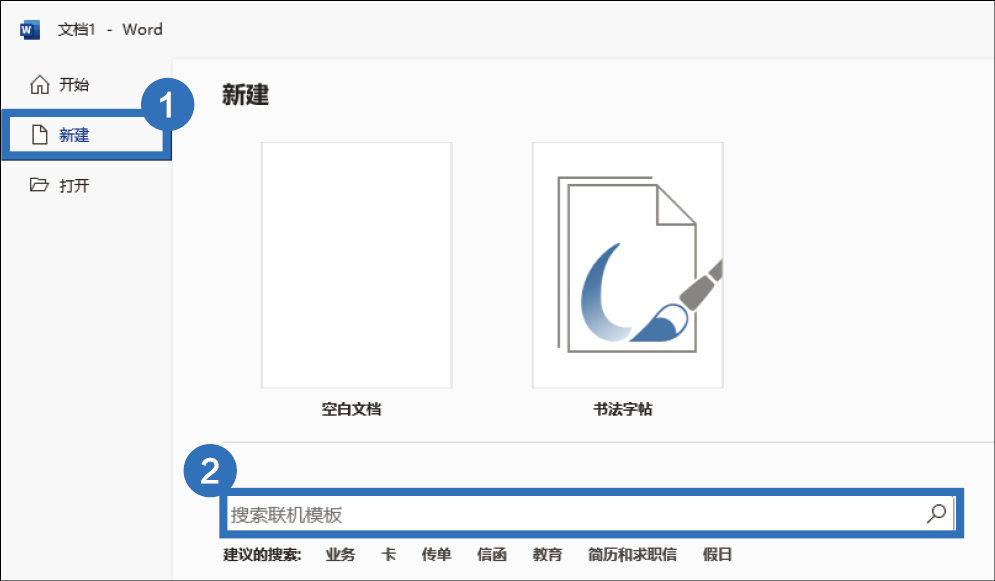Click the calligraphy brush template image
The image size is (995, 581).
[x=627, y=265]
